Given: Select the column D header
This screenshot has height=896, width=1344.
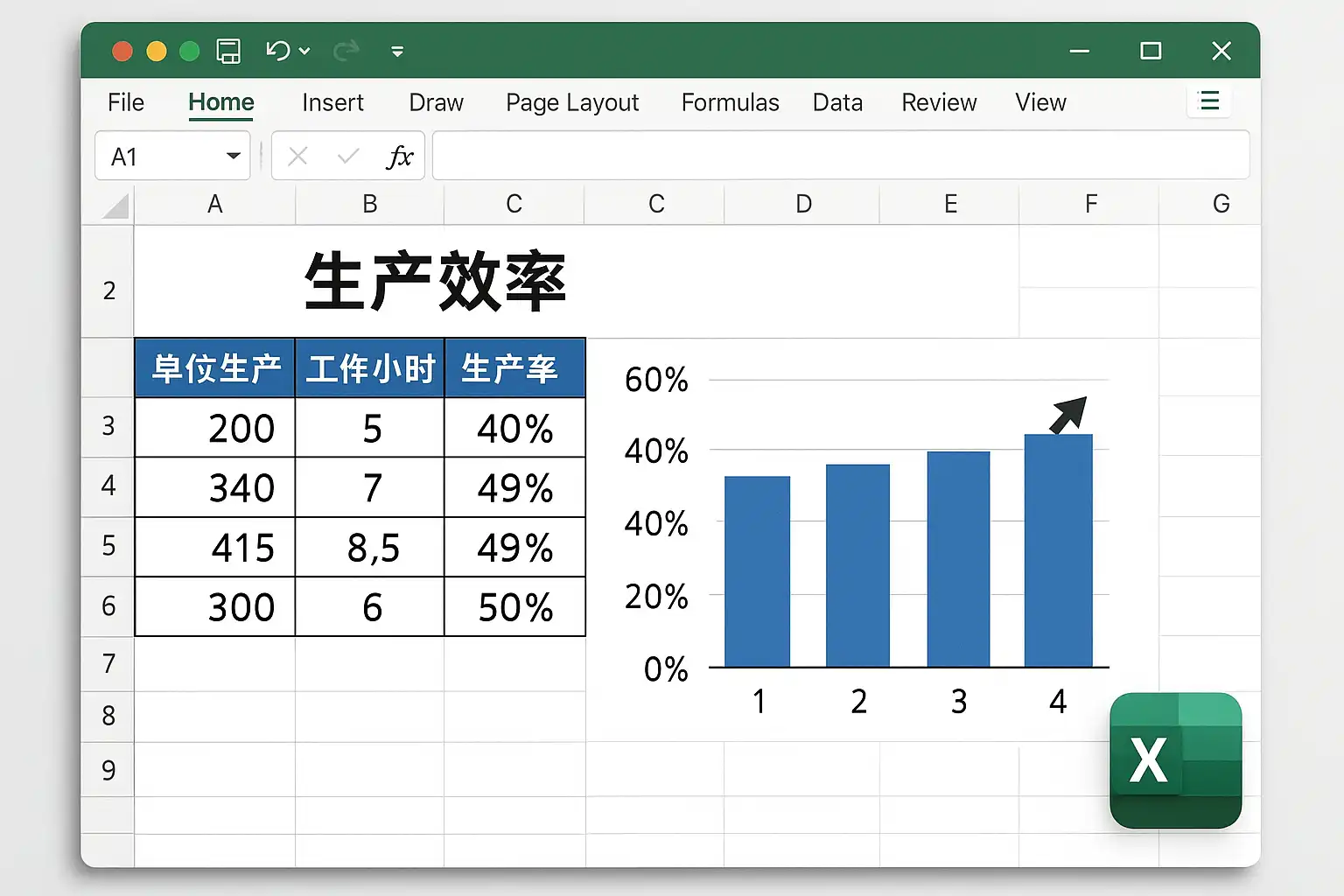Looking at the screenshot, I should point(803,205).
